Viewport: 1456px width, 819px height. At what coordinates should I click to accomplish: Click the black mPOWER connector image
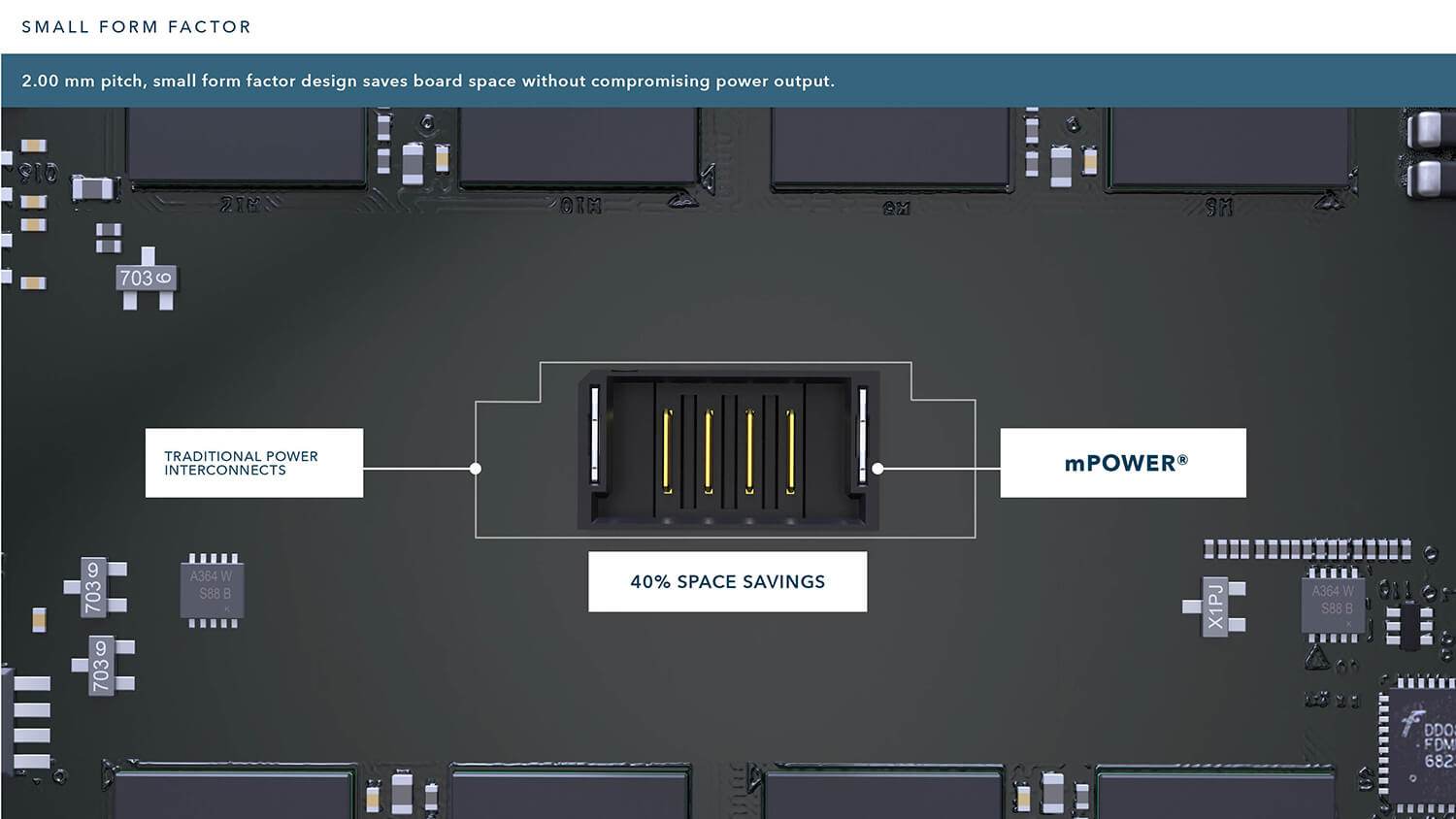coord(728,449)
